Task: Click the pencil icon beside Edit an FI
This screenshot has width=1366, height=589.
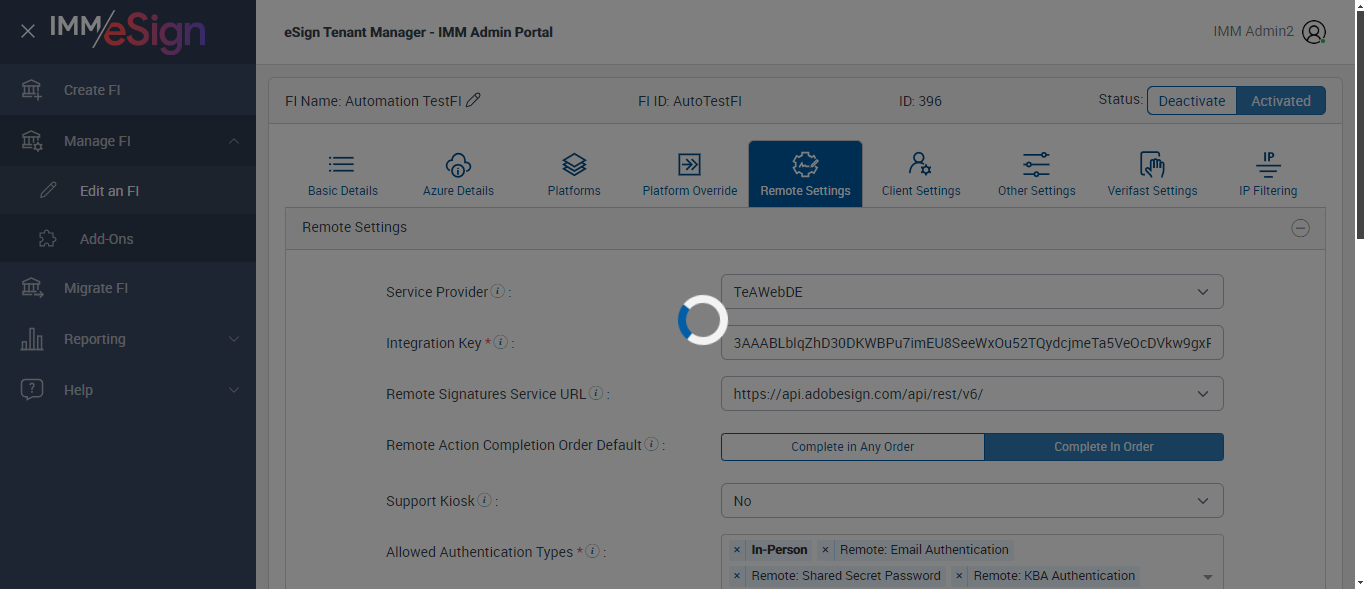Action: click(x=48, y=191)
